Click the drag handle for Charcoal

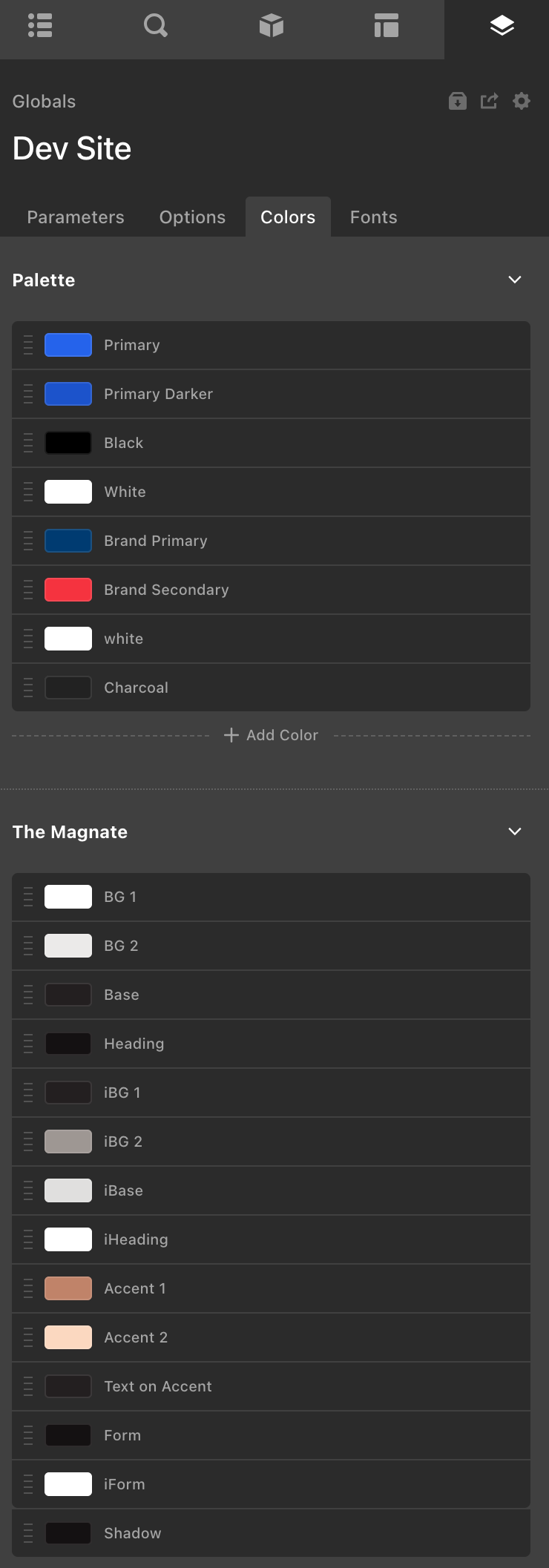pos(28,688)
